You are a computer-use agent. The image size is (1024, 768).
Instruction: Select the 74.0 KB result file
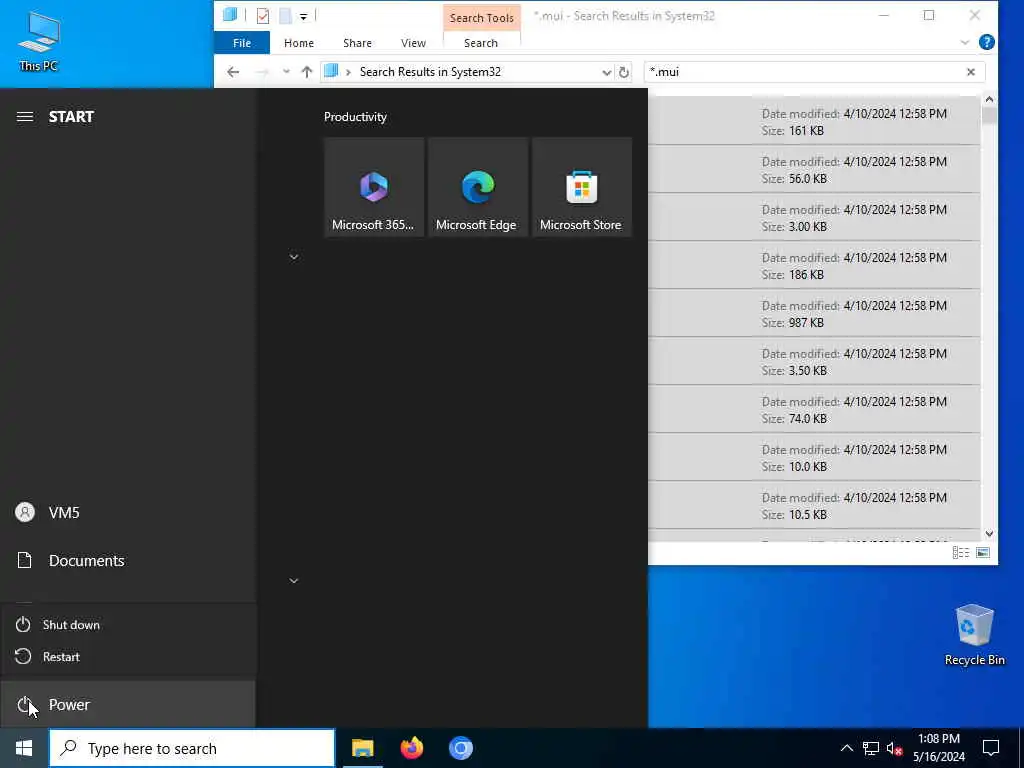tap(814, 409)
